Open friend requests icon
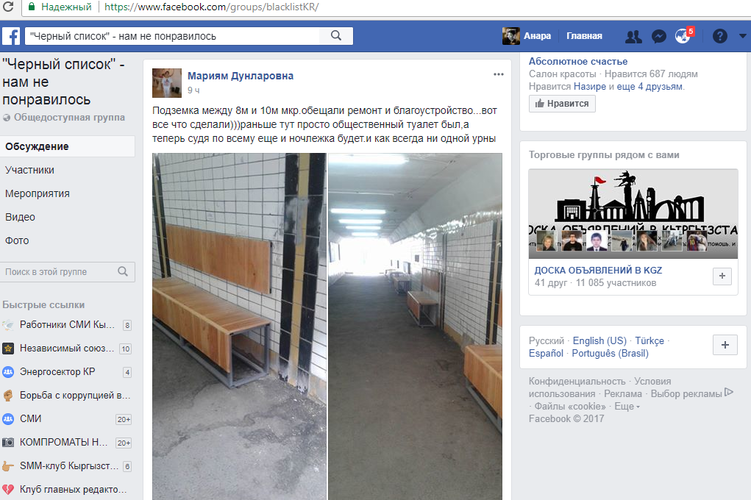The height and width of the screenshot is (500, 751). [633, 36]
